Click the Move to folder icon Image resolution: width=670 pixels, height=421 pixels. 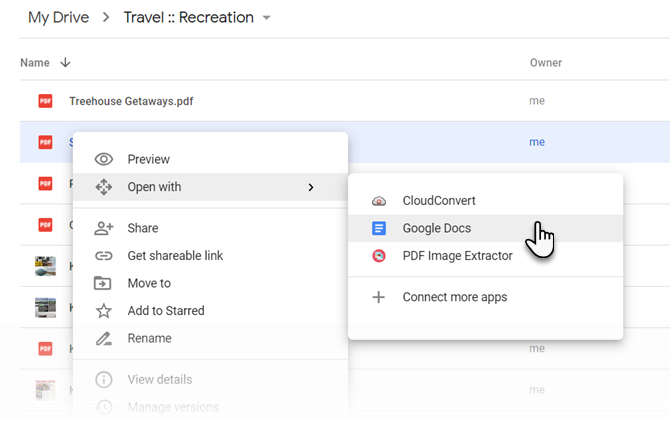tap(104, 283)
